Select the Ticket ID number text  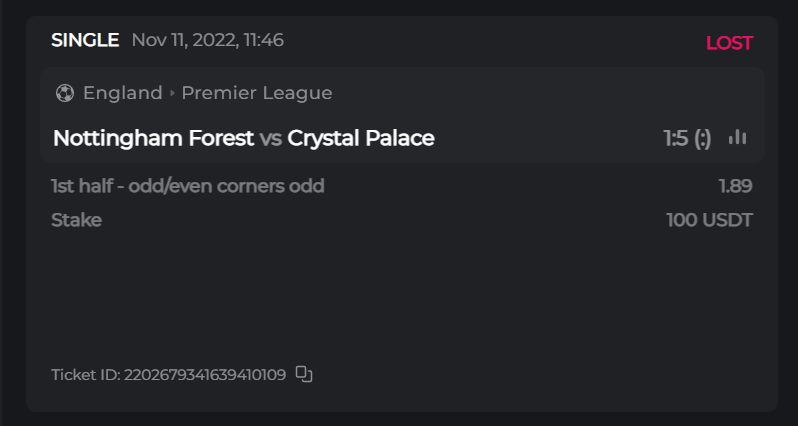[204, 375]
